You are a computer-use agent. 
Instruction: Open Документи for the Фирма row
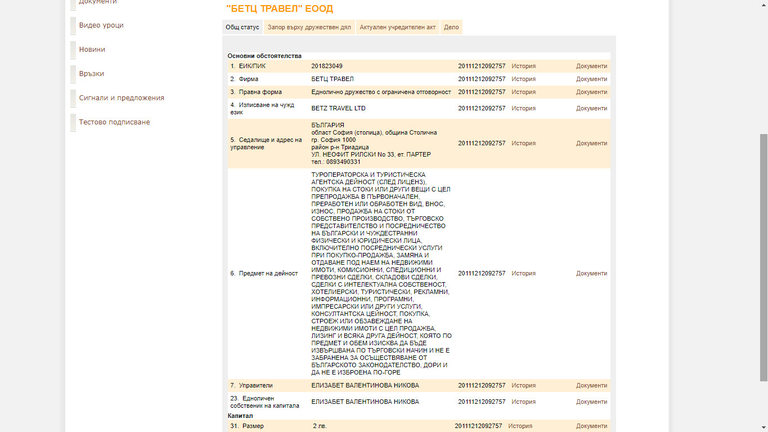[x=591, y=78]
